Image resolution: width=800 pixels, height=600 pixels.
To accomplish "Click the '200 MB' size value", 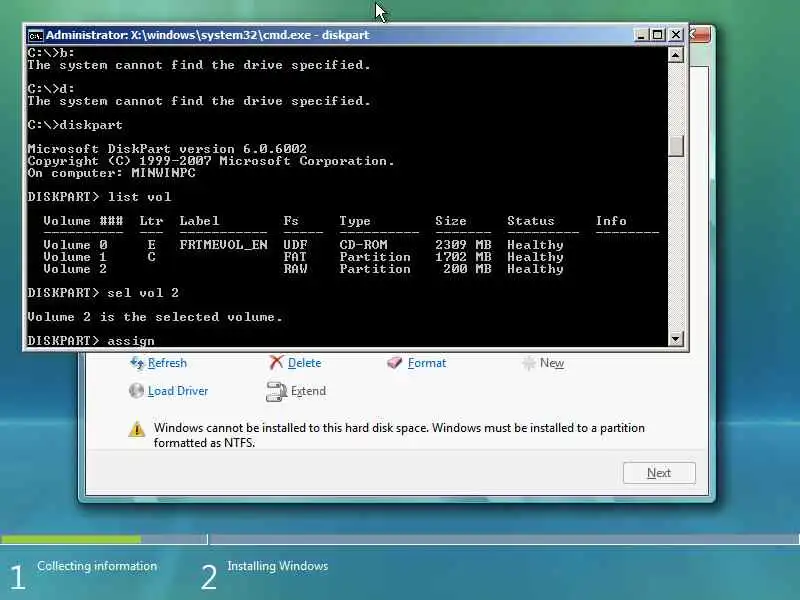I will [467, 269].
